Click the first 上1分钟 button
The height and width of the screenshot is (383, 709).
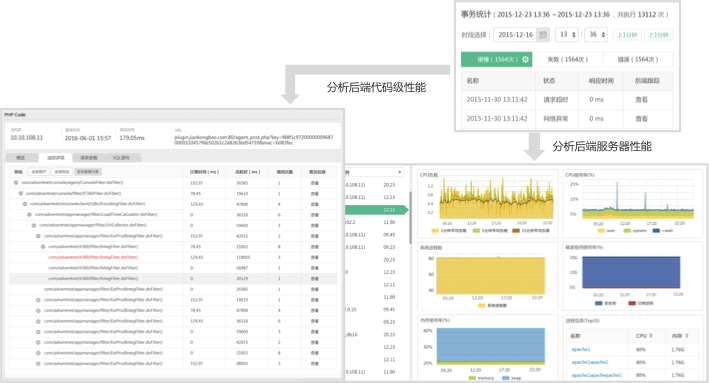tap(627, 35)
